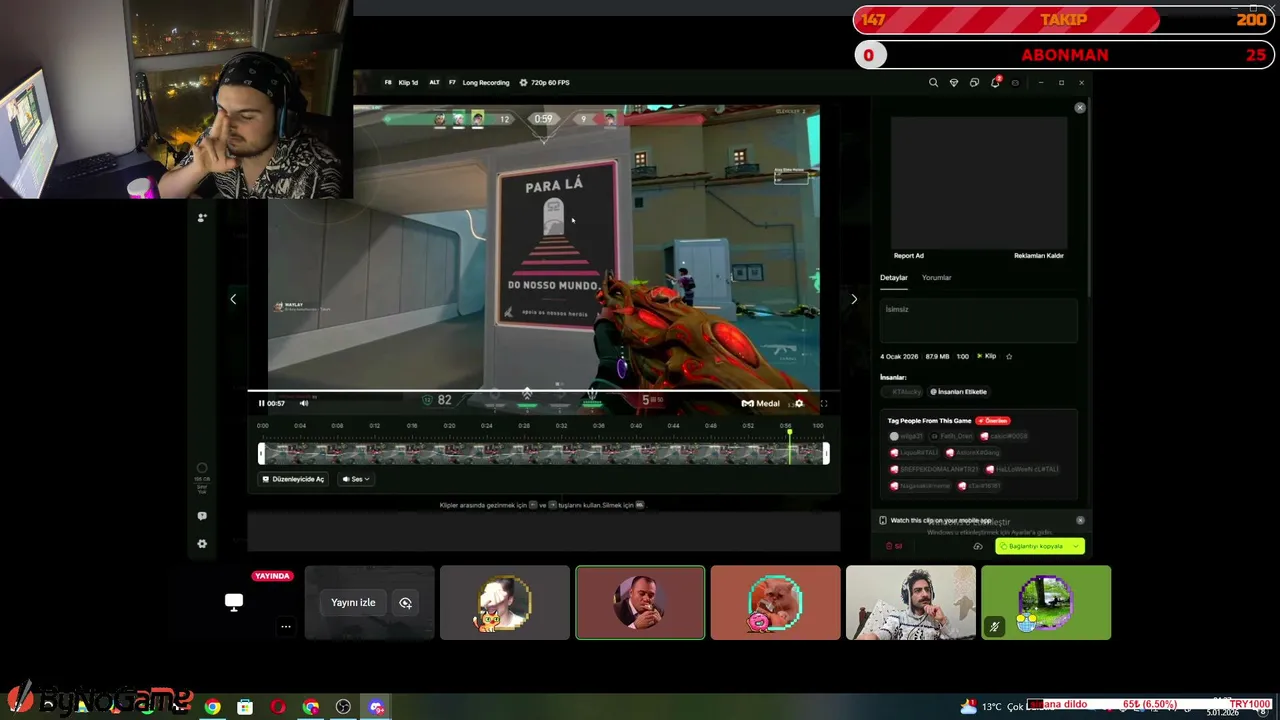This screenshot has width=1280, height=720.
Task: Open Medal settings gear in sidebar
Action: (x=202, y=544)
